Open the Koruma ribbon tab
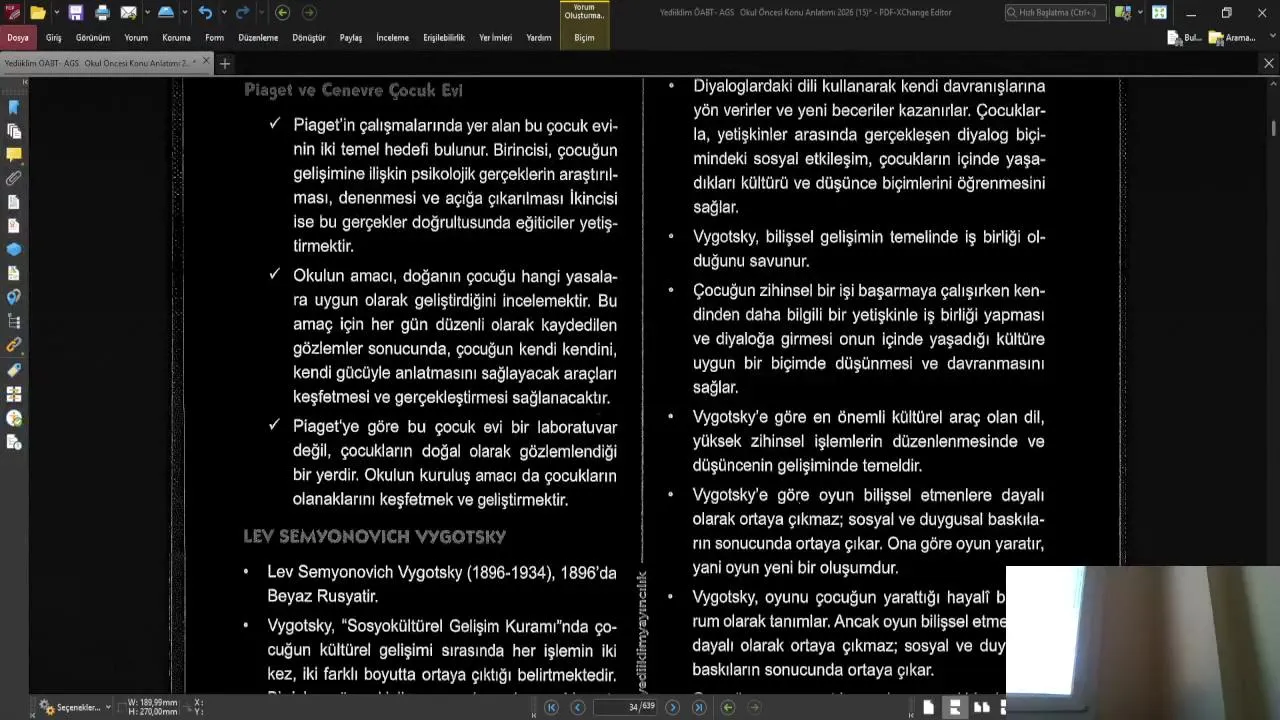Screen dimensions: 1280x720 coord(176,38)
